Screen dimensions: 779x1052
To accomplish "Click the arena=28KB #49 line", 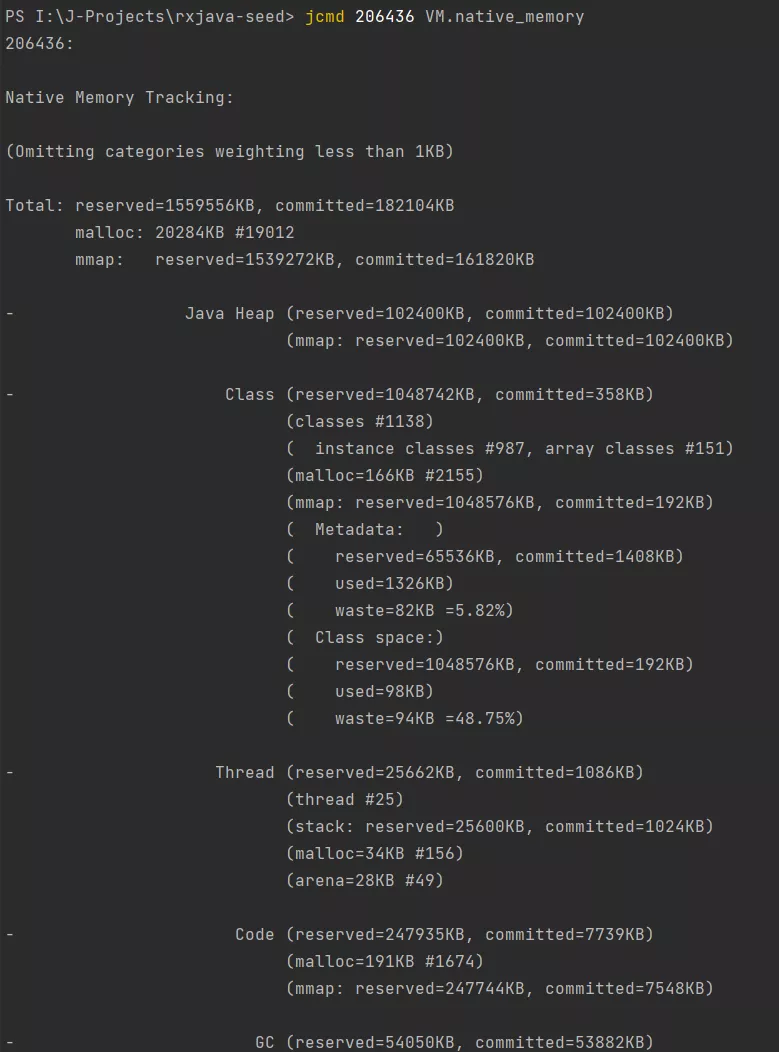I will point(365,880).
